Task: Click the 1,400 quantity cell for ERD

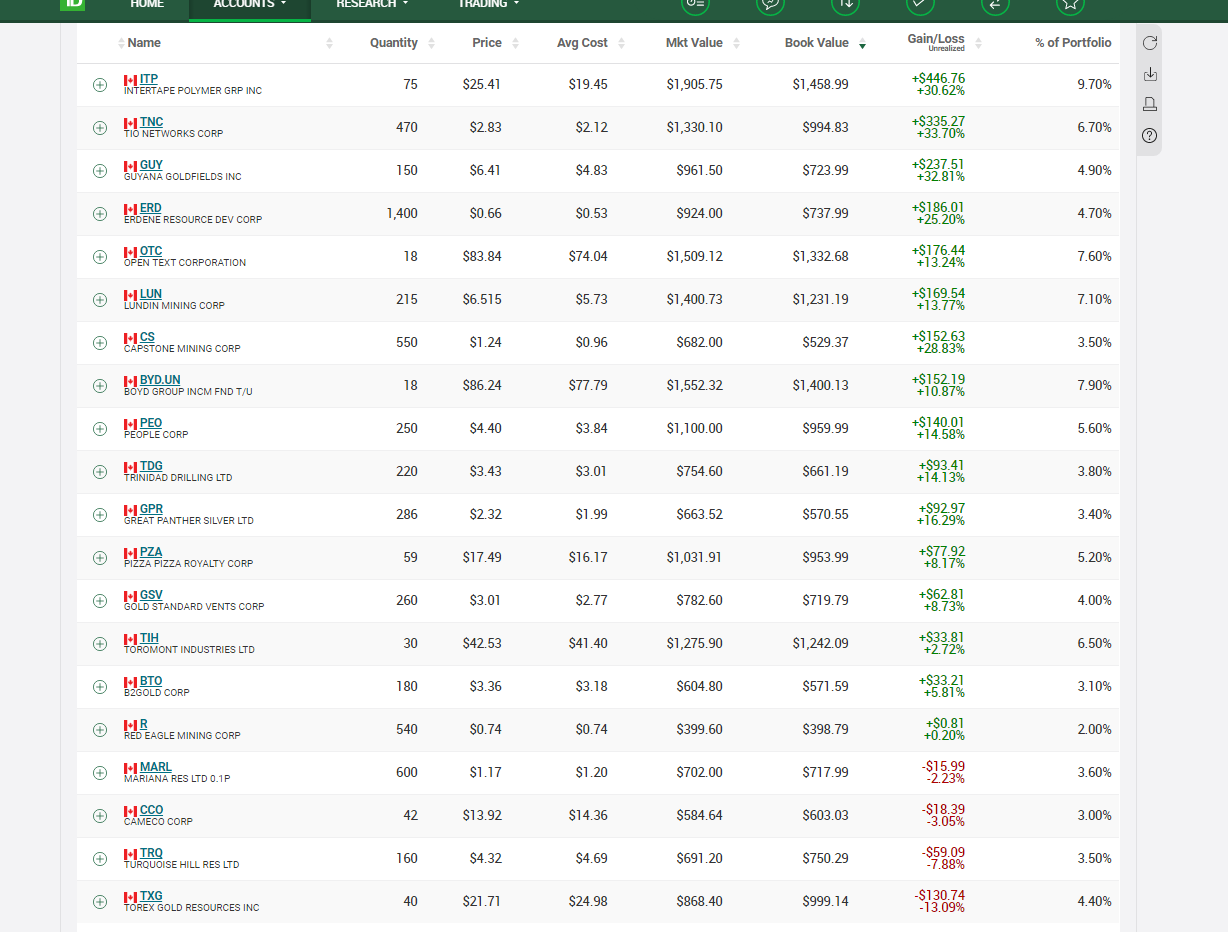Action: tap(402, 214)
